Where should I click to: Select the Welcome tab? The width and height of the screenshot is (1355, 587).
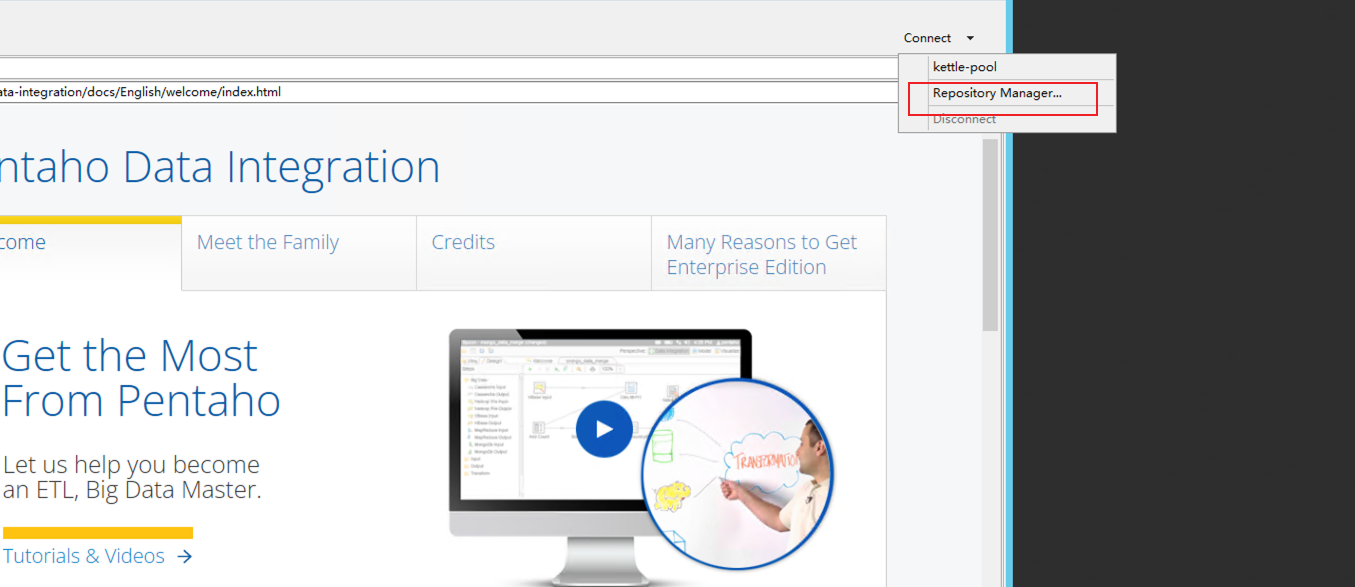[90, 253]
